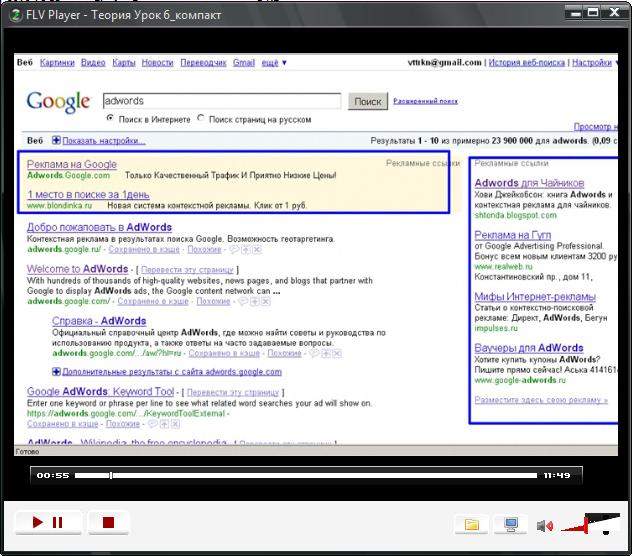Click 'Разместите здесь свою рекламу »' link
The image size is (632, 556).
(x=541, y=400)
